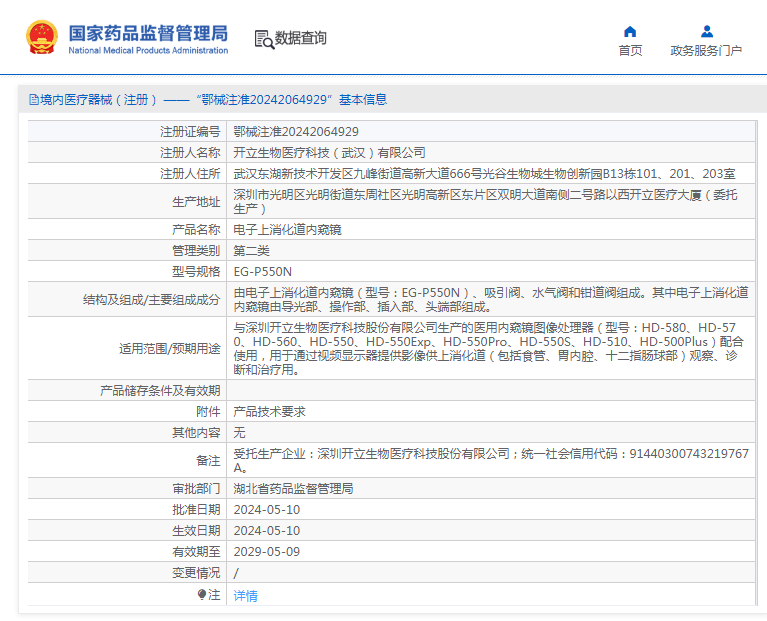Click the 审批部门 row label

[x=196, y=488]
